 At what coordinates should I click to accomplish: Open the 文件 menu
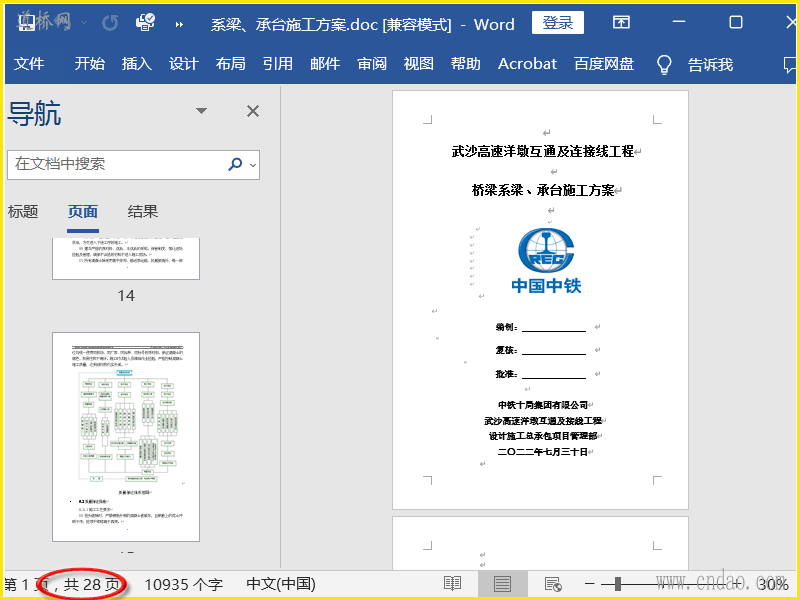point(29,64)
